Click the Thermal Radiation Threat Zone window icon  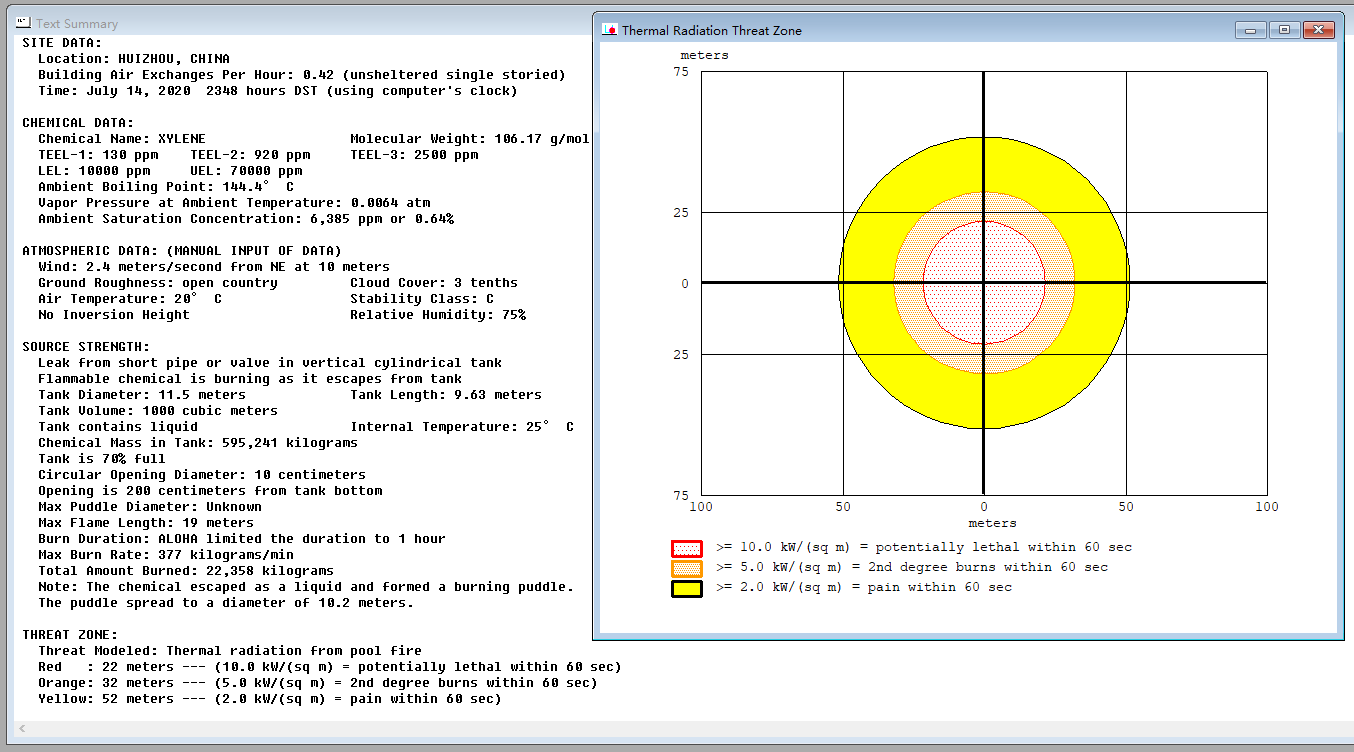click(x=609, y=30)
